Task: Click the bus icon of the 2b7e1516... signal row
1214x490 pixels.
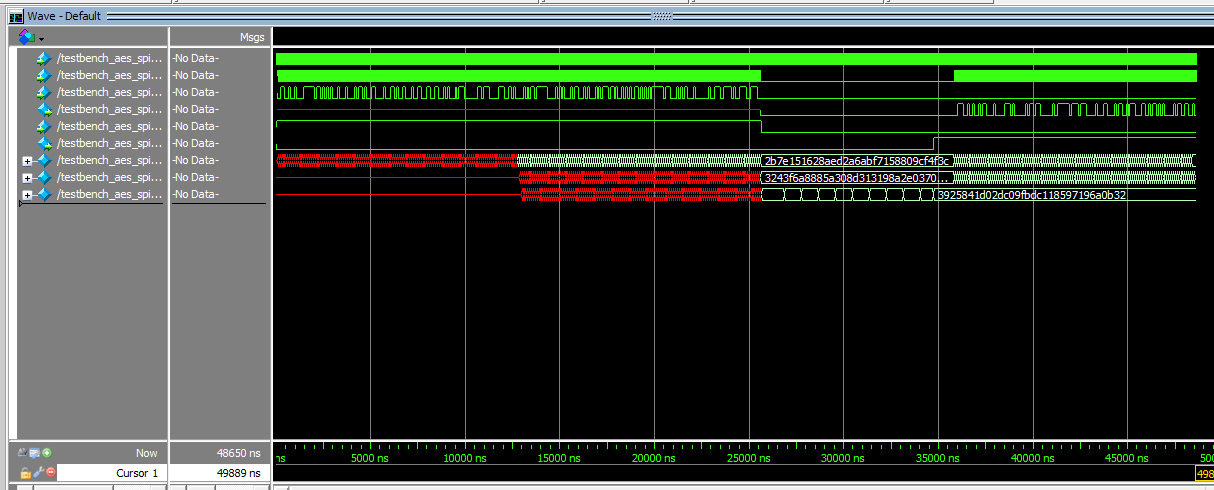Action: pos(43,160)
